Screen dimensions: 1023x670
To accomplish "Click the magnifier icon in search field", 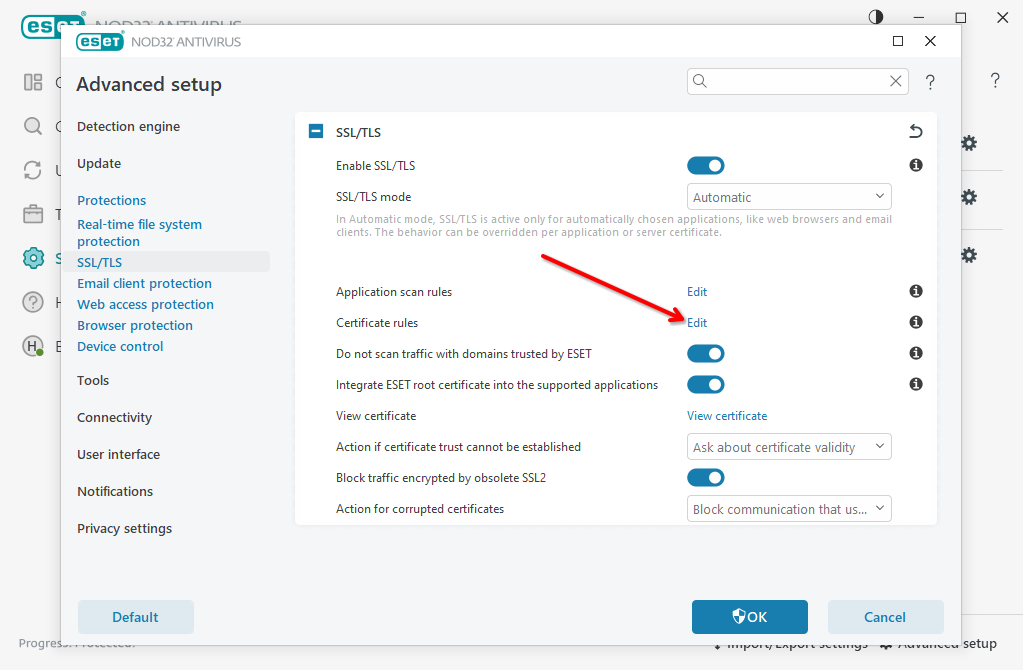I will coord(700,81).
